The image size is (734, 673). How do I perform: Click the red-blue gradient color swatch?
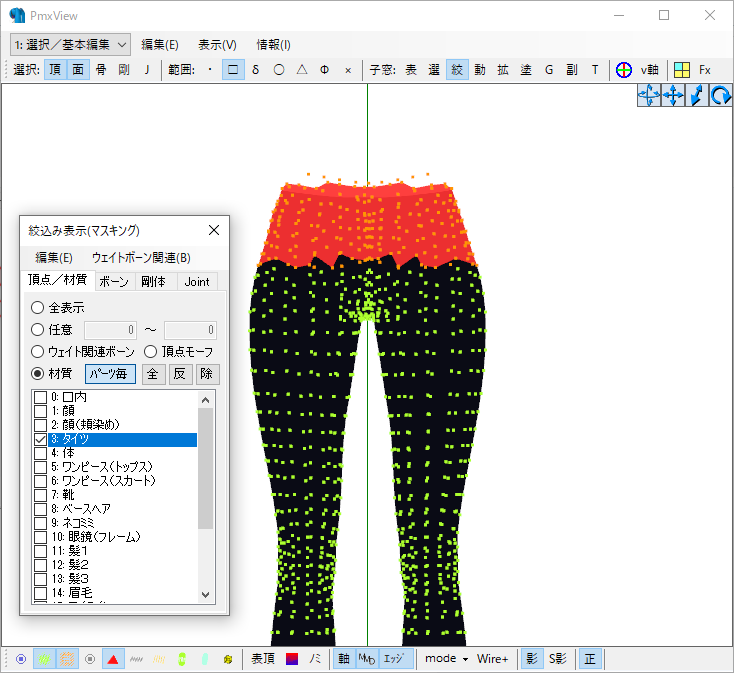point(292,659)
